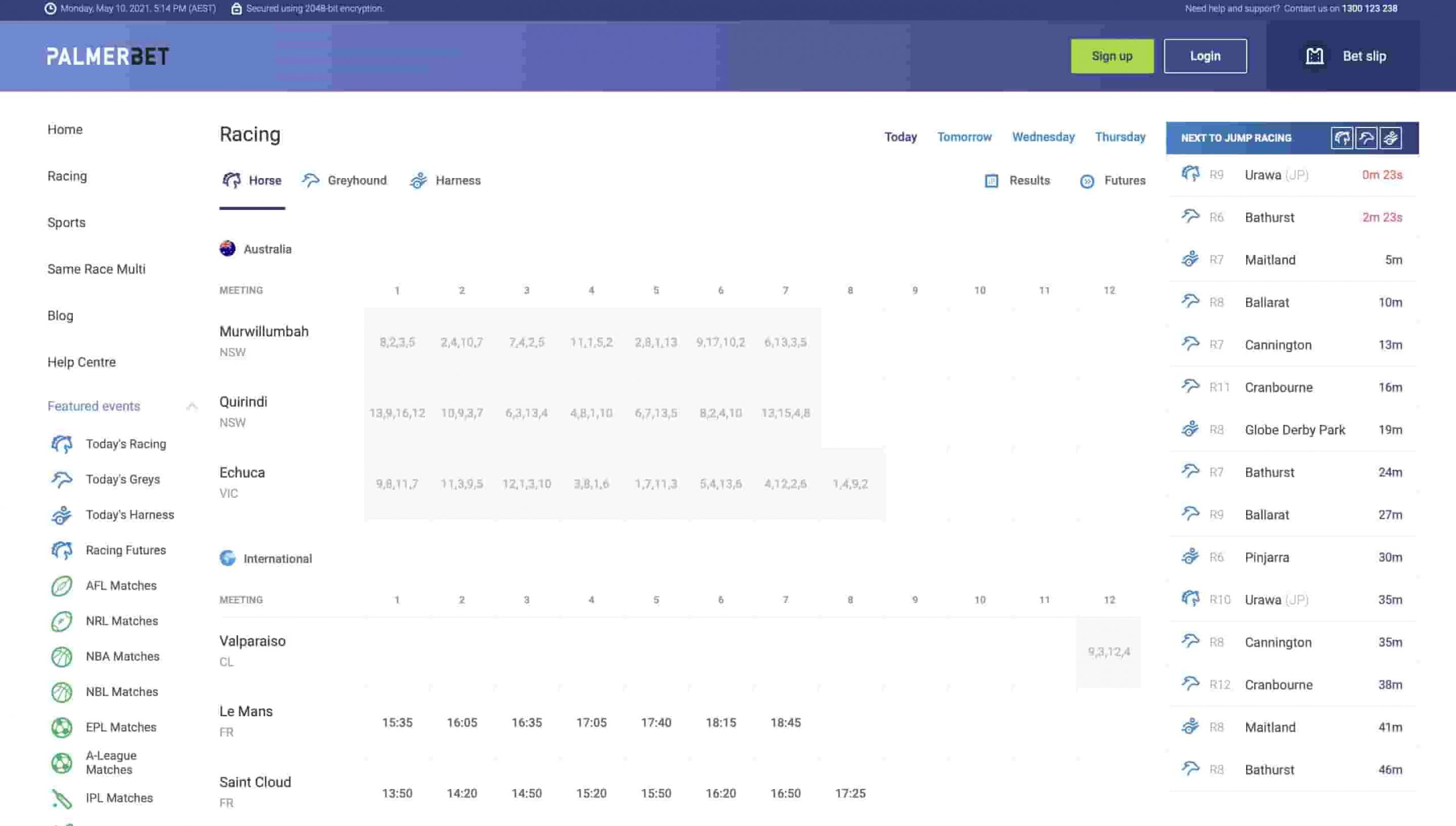The height and width of the screenshot is (826, 1456).
Task: Click Today's Racing horse icon in sidebar
Action: point(61,444)
